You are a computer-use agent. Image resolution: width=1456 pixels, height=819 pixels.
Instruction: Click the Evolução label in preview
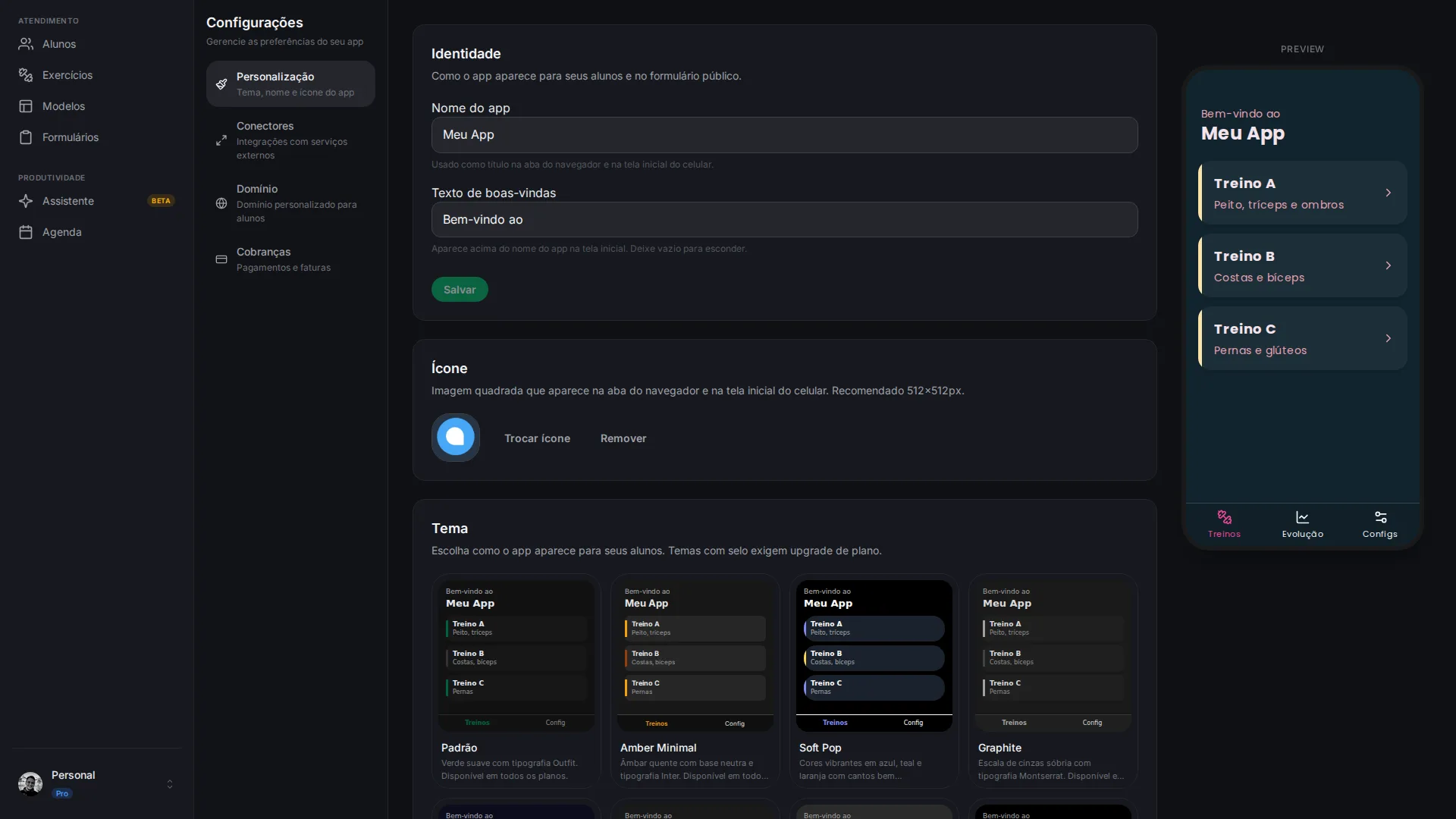click(1303, 534)
